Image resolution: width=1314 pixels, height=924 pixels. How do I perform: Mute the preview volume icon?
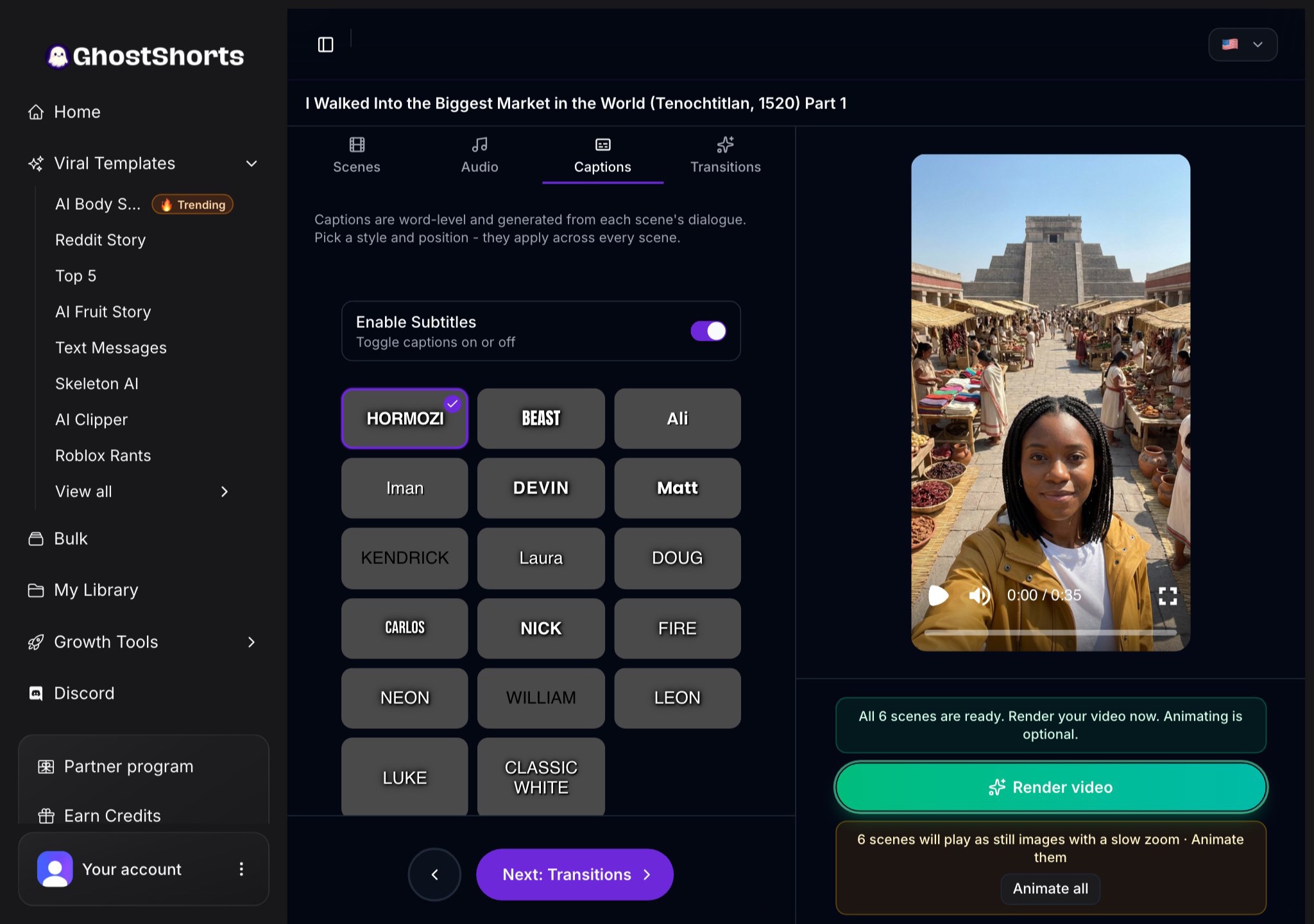(979, 595)
